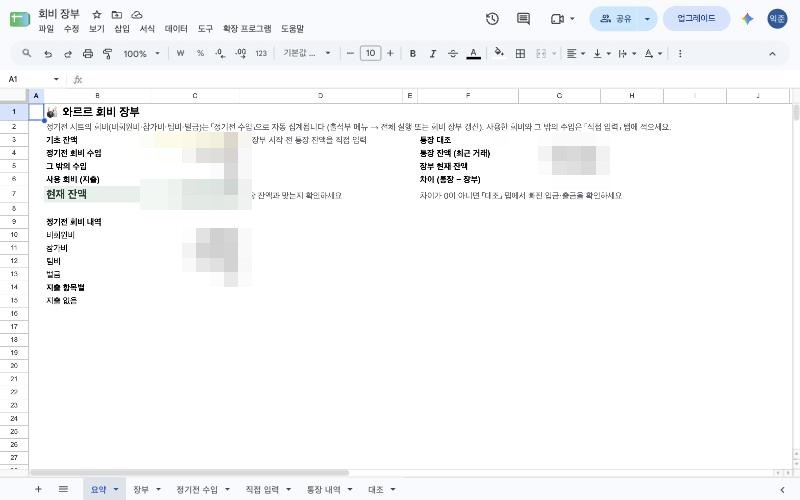The image size is (800, 500).
Task: Open the 수정 menu
Action: tap(71, 29)
